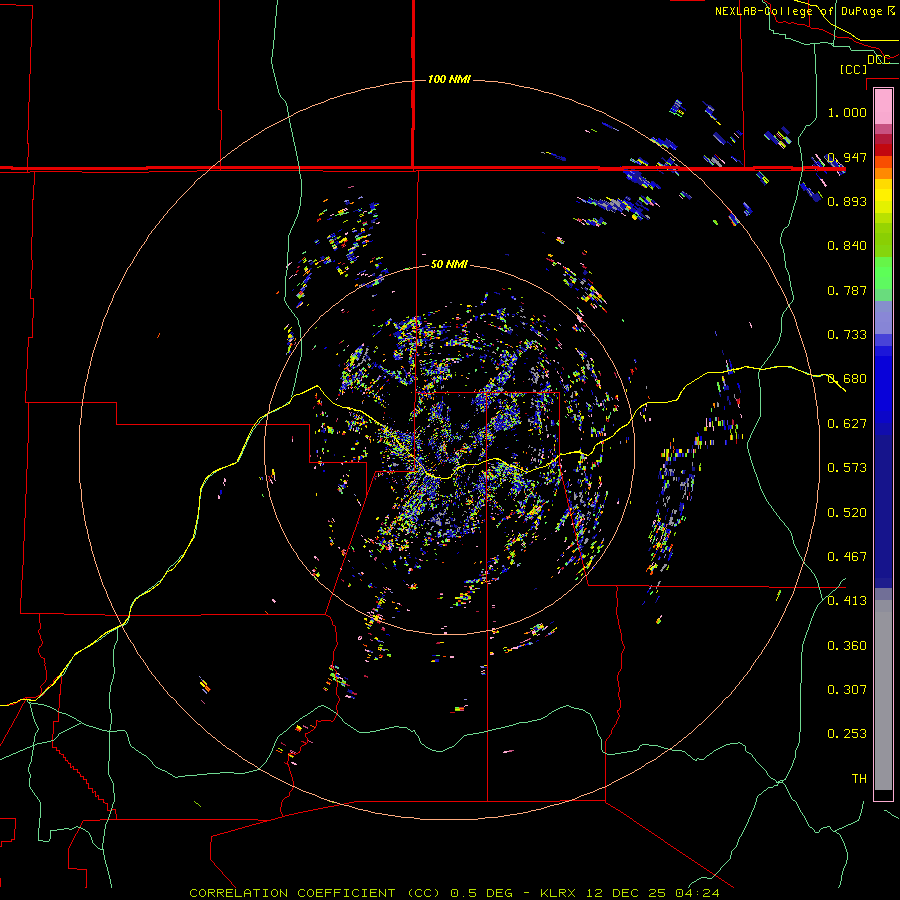Pick the yellow segment of the color bar

[883, 197]
